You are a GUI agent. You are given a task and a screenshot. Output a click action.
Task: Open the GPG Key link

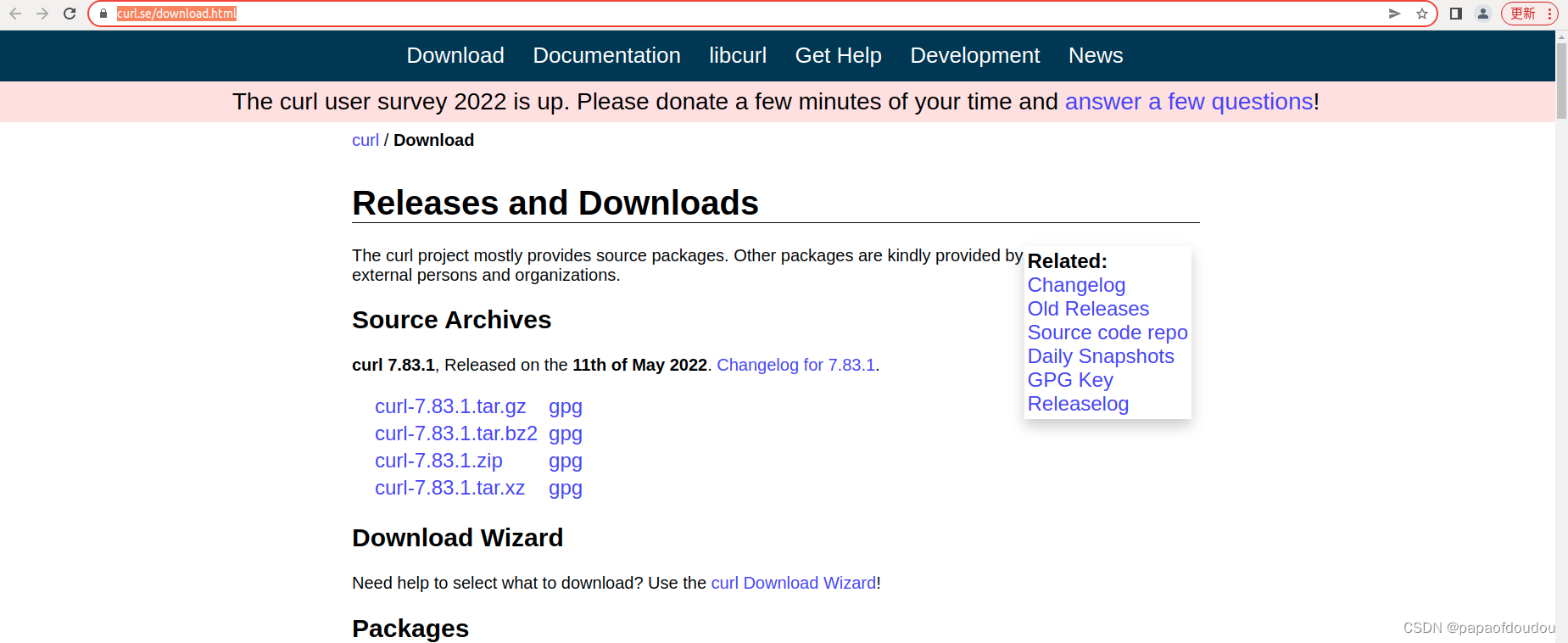[1070, 380]
